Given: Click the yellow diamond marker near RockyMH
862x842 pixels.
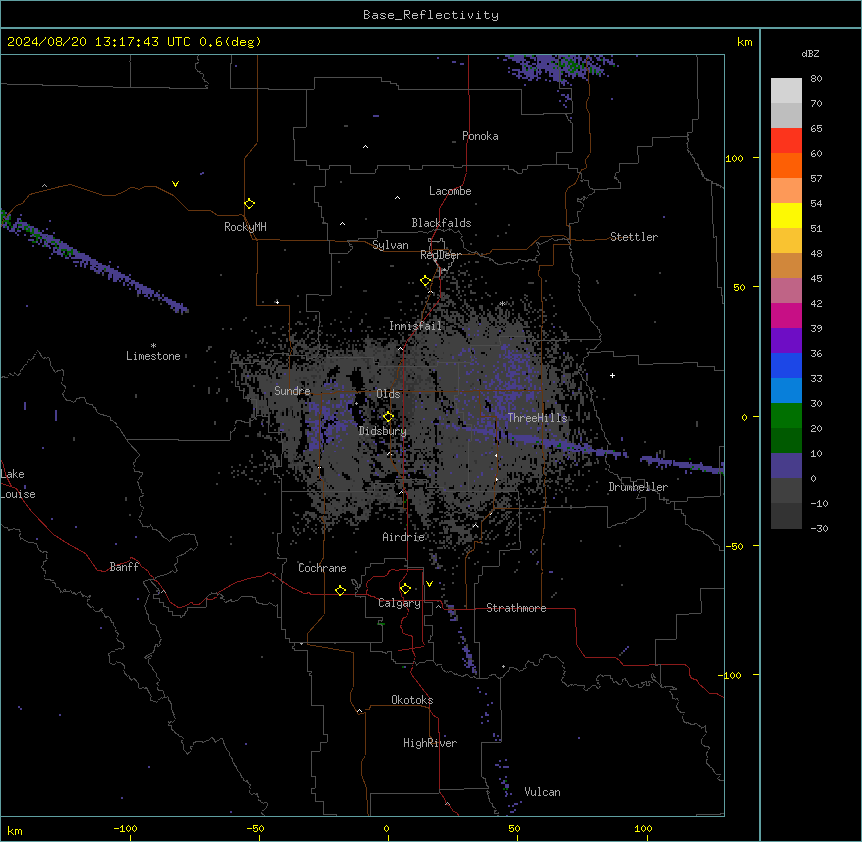Looking at the screenshot, I should tap(249, 204).
